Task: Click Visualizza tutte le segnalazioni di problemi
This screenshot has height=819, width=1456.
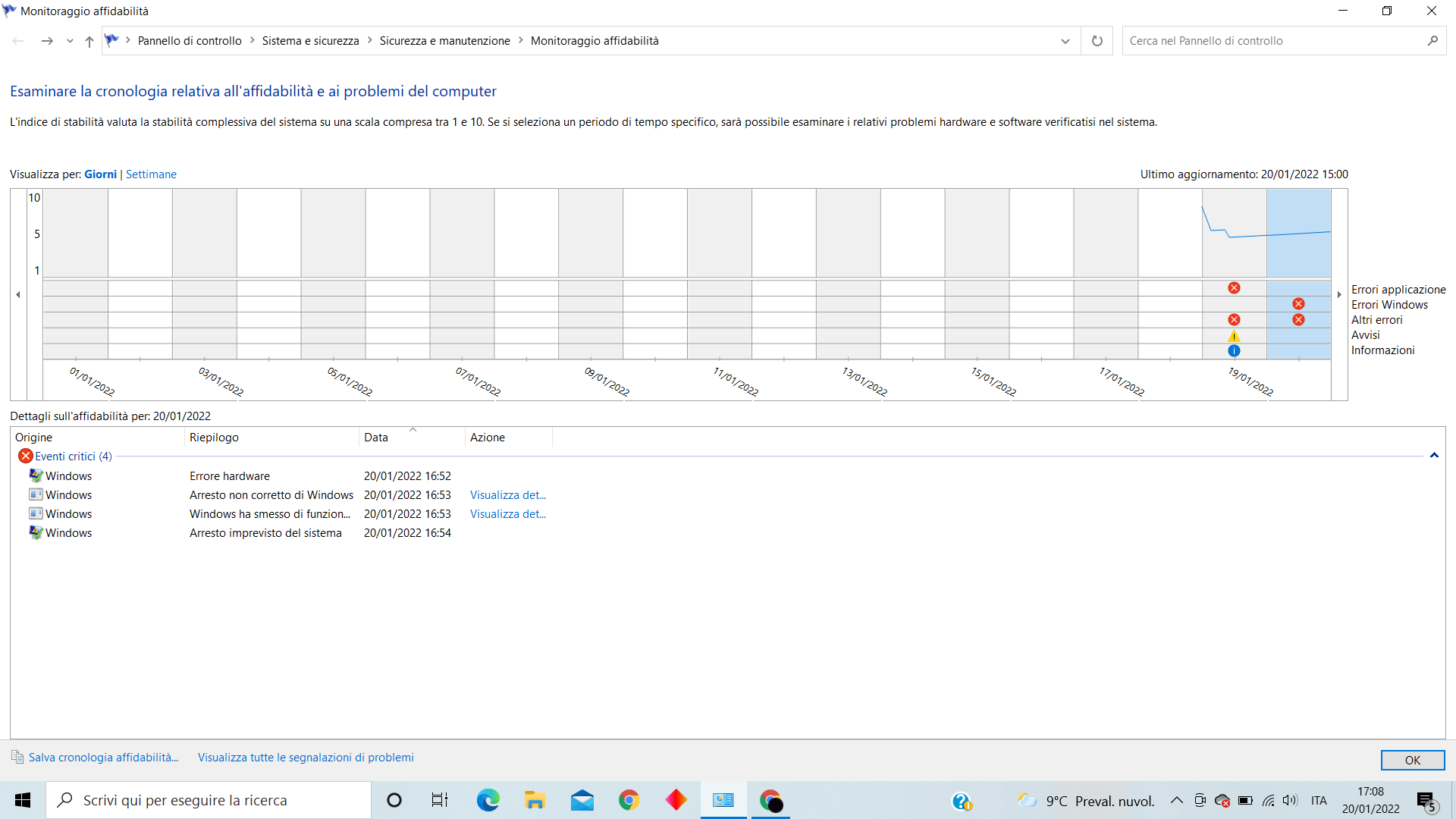Action: click(306, 758)
